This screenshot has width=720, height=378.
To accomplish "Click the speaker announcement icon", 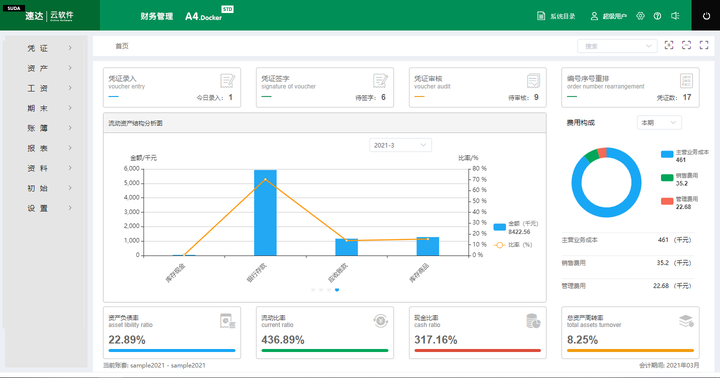I will click(x=675, y=16).
